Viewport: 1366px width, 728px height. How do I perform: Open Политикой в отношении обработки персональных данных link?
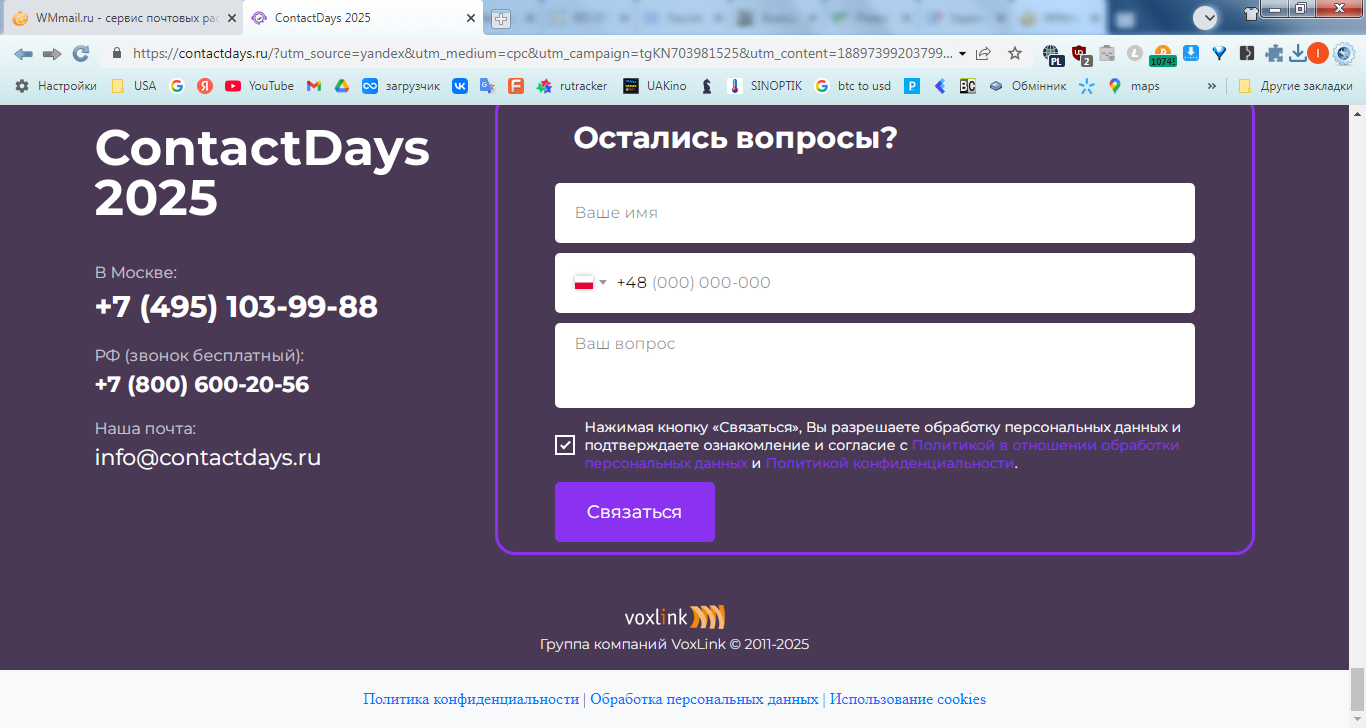[x=1046, y=445]
